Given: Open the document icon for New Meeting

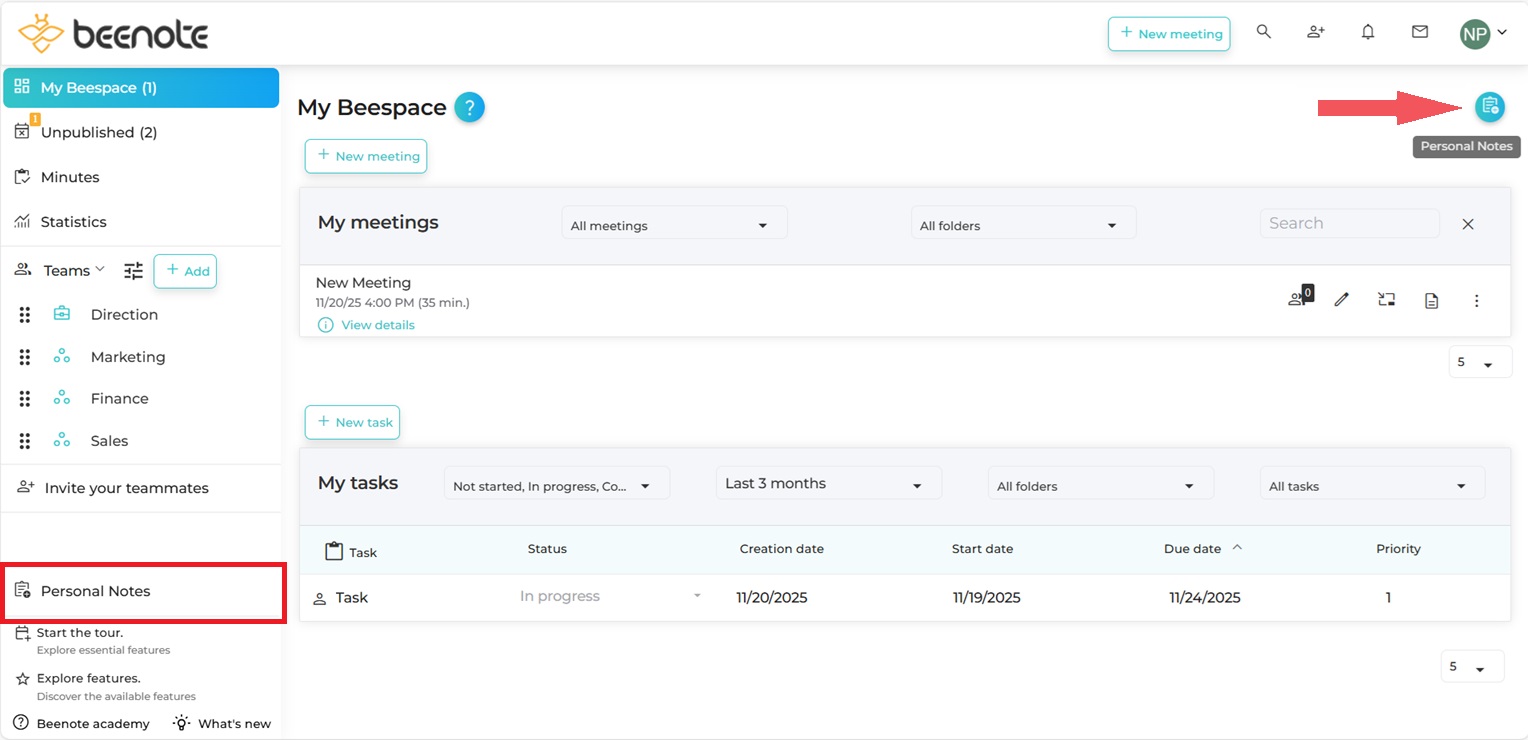Looking at the screenshot, I should 1431,298.
